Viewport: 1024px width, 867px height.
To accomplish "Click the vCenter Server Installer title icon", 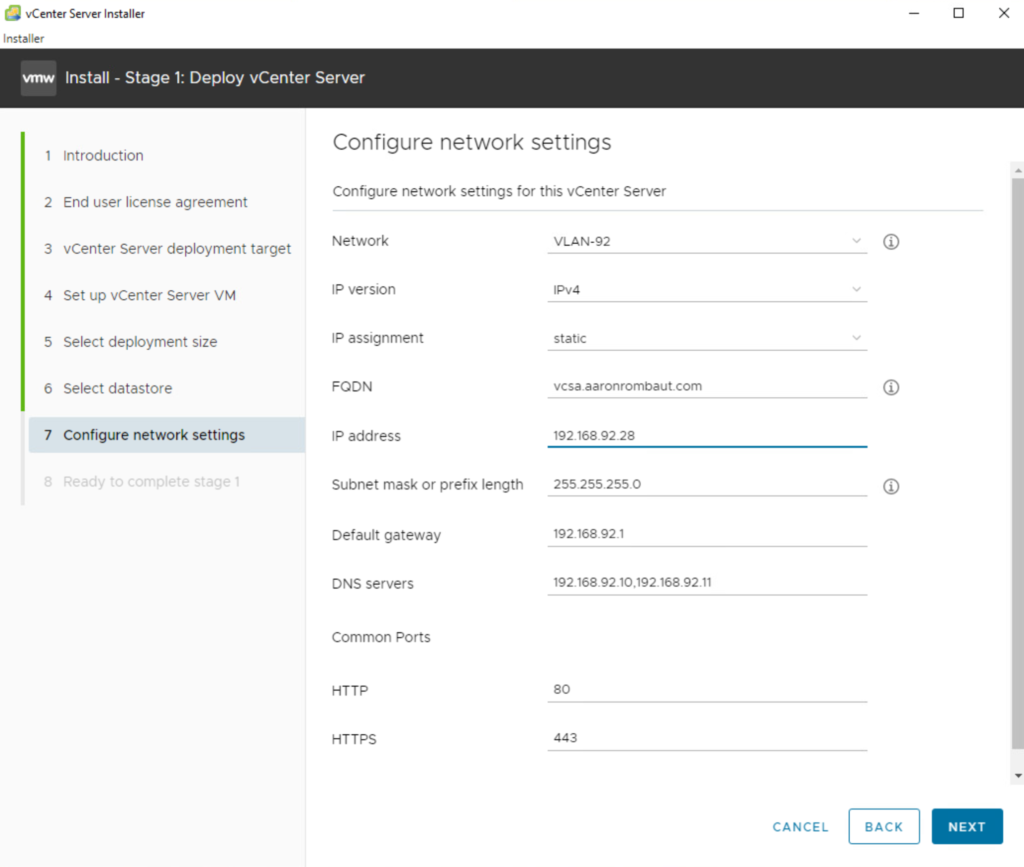I will (x=11, y=13).
